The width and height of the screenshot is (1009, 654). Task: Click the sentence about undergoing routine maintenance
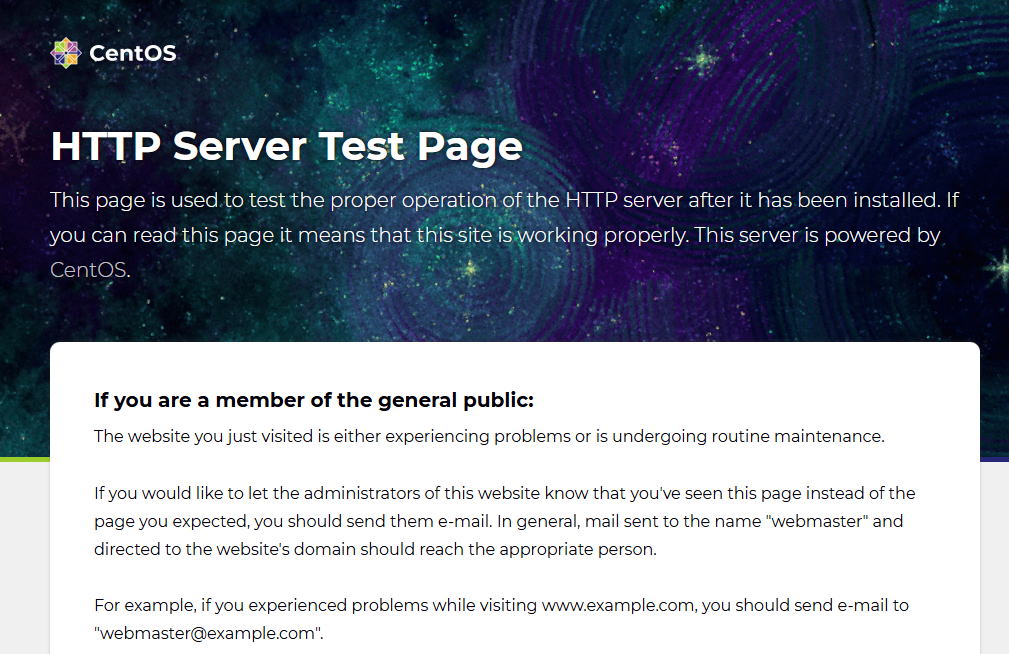(489, 436)
